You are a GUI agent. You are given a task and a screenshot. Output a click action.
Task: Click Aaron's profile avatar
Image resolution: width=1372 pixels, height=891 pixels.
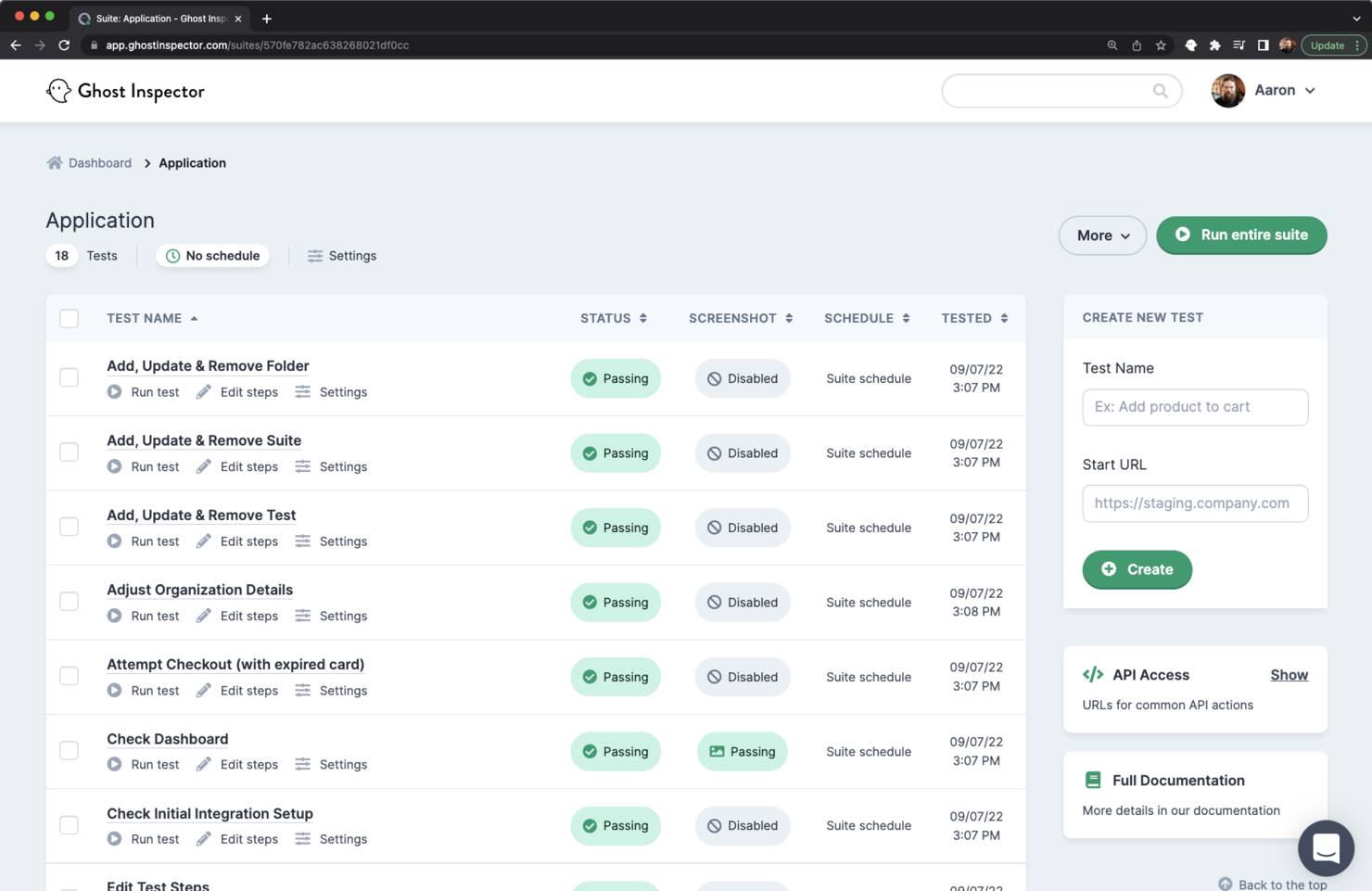1228,91
